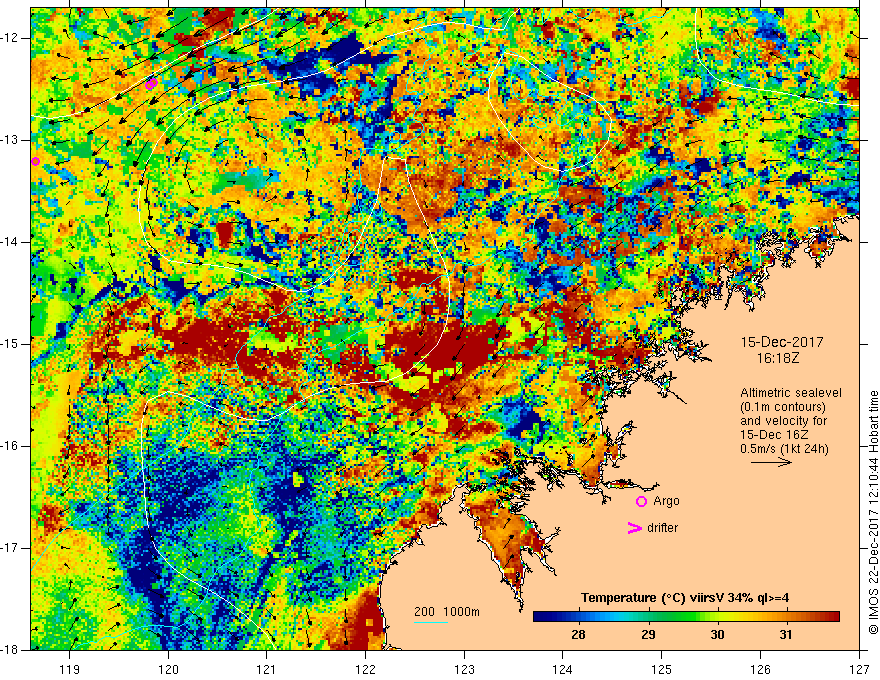Click the colorbar value 30

(x=717, y=635)
